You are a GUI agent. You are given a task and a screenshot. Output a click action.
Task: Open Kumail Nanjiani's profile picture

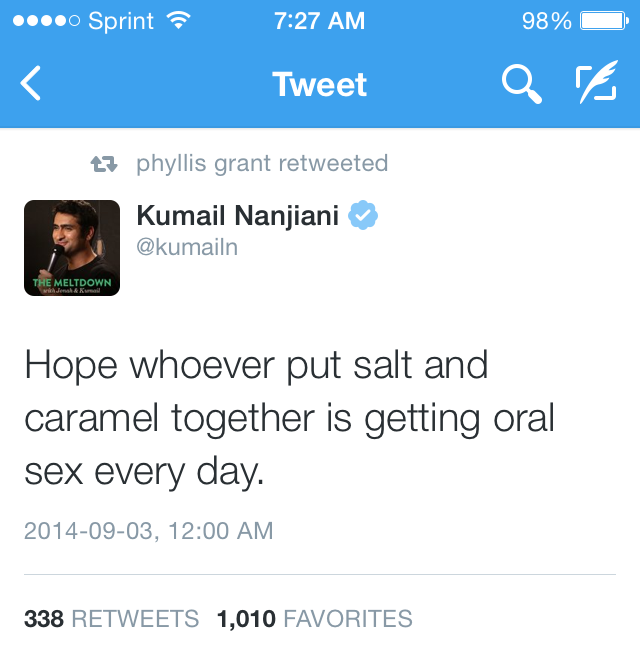[x=72, y=248]
